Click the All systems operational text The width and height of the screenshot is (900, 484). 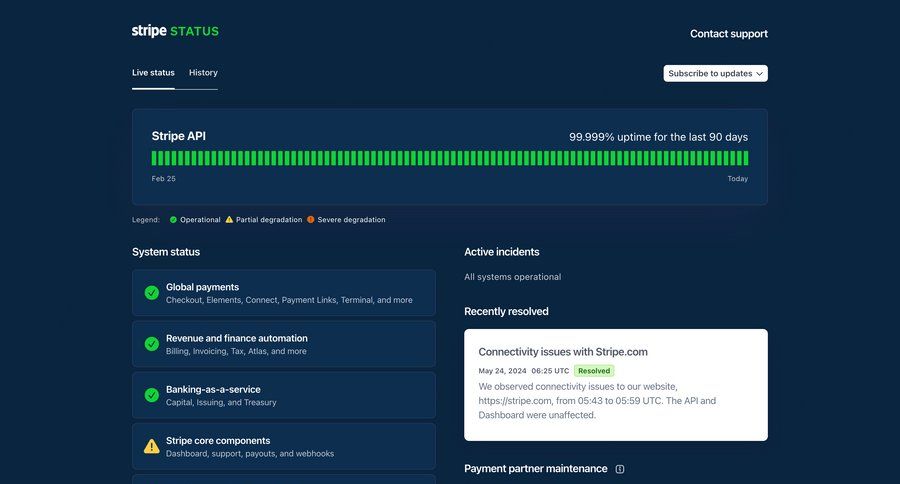pos(513,277)
